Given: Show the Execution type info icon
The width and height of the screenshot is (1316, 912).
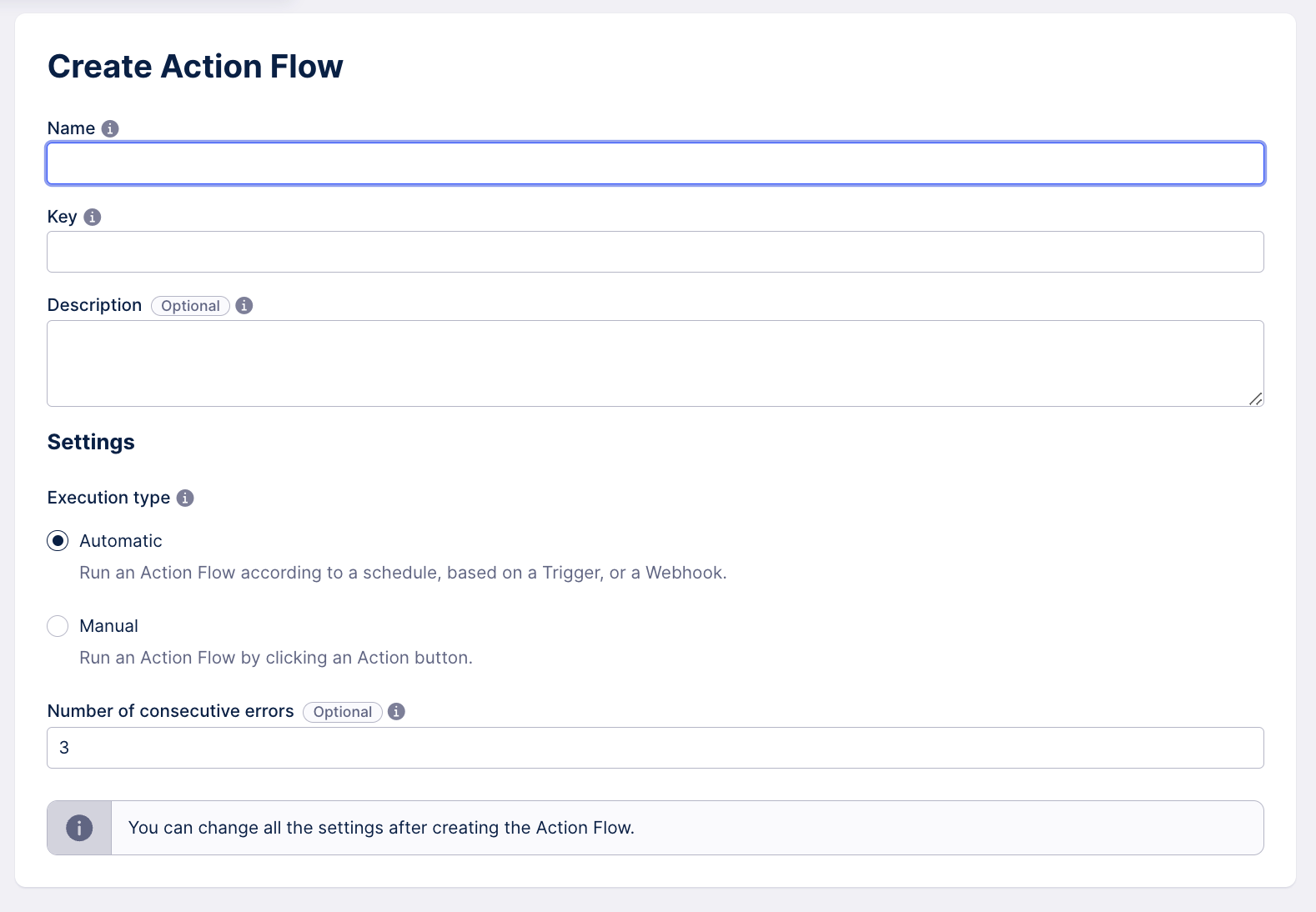Looking at the screenshot, I should [x=186, y=498].
